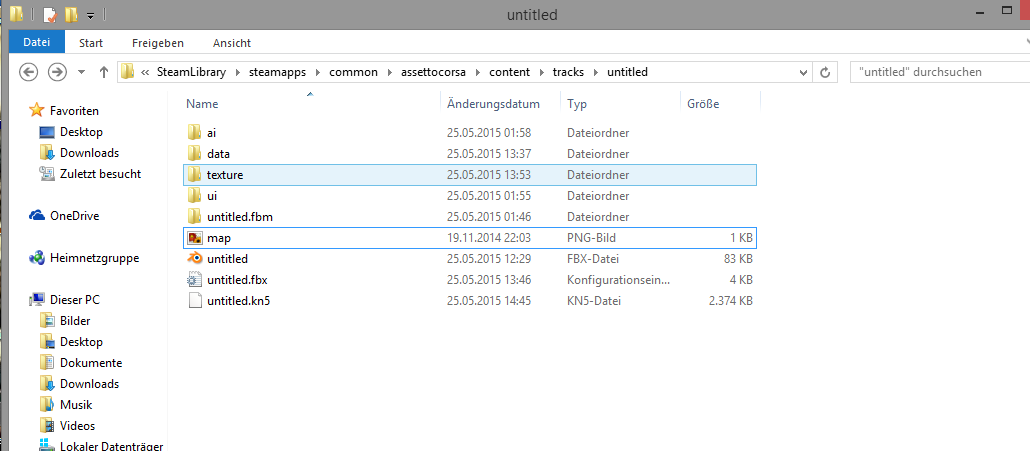1030x451 pixels.
Task: Click the Bilder folder icon
Action: point(47,321)
